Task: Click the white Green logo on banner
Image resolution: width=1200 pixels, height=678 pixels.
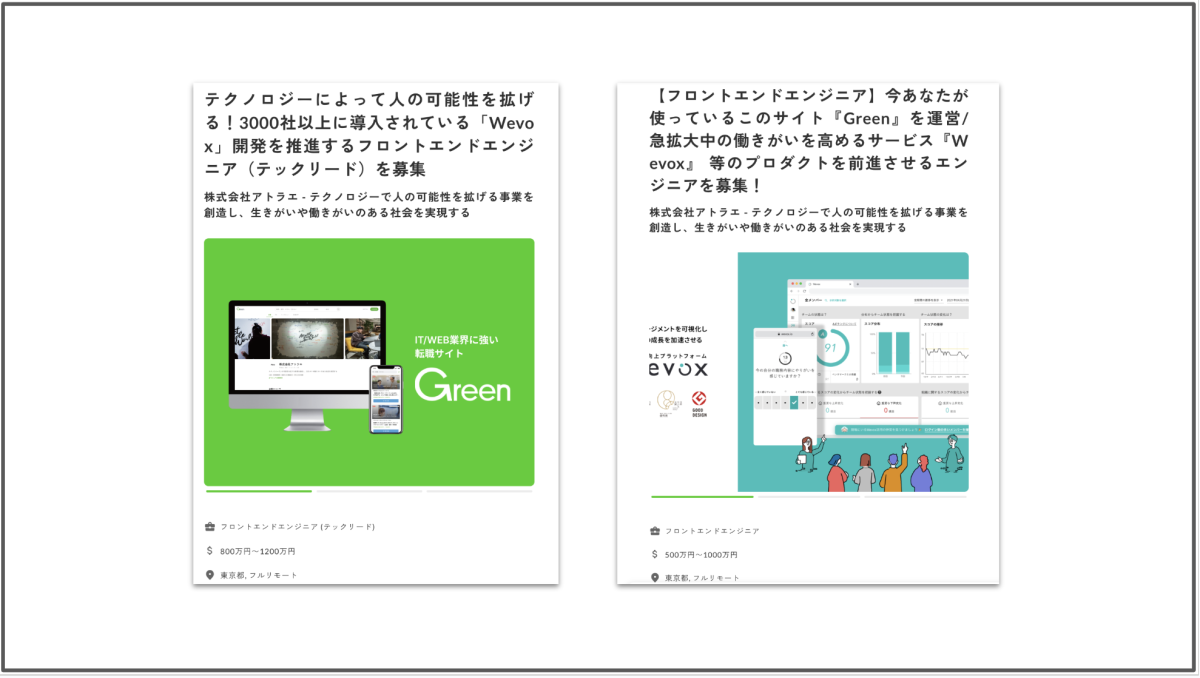Action: [462, 386]
